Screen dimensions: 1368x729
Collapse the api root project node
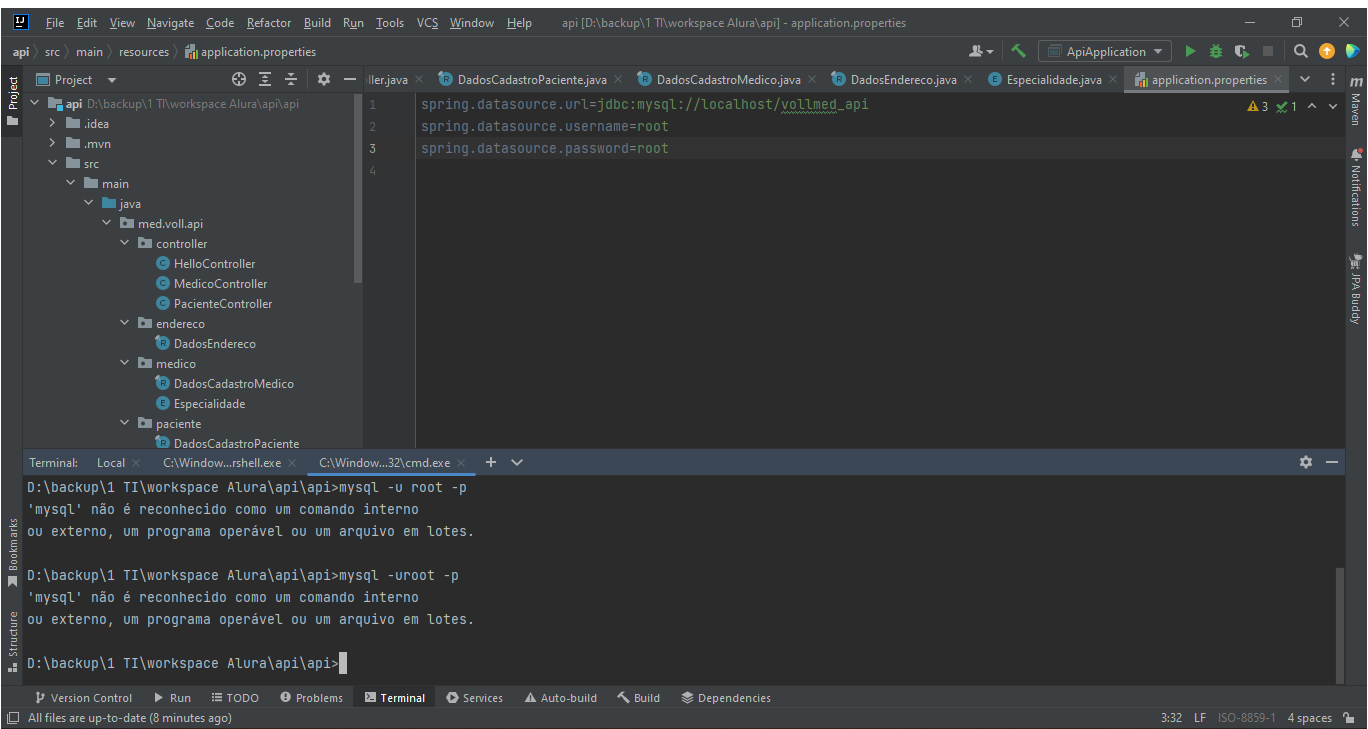(x=35, y=103)
